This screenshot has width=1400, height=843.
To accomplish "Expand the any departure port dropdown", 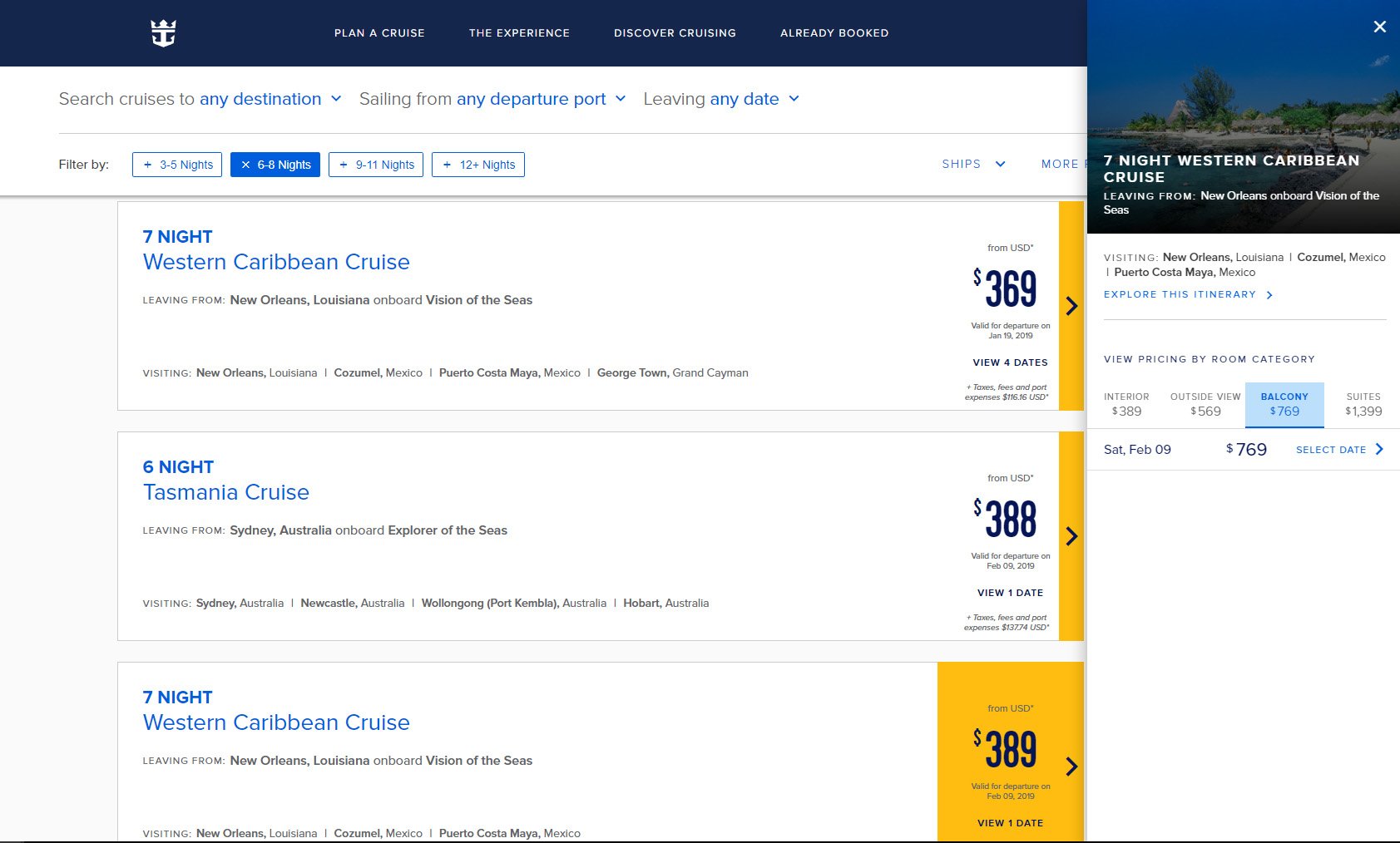I will (541, 99).
